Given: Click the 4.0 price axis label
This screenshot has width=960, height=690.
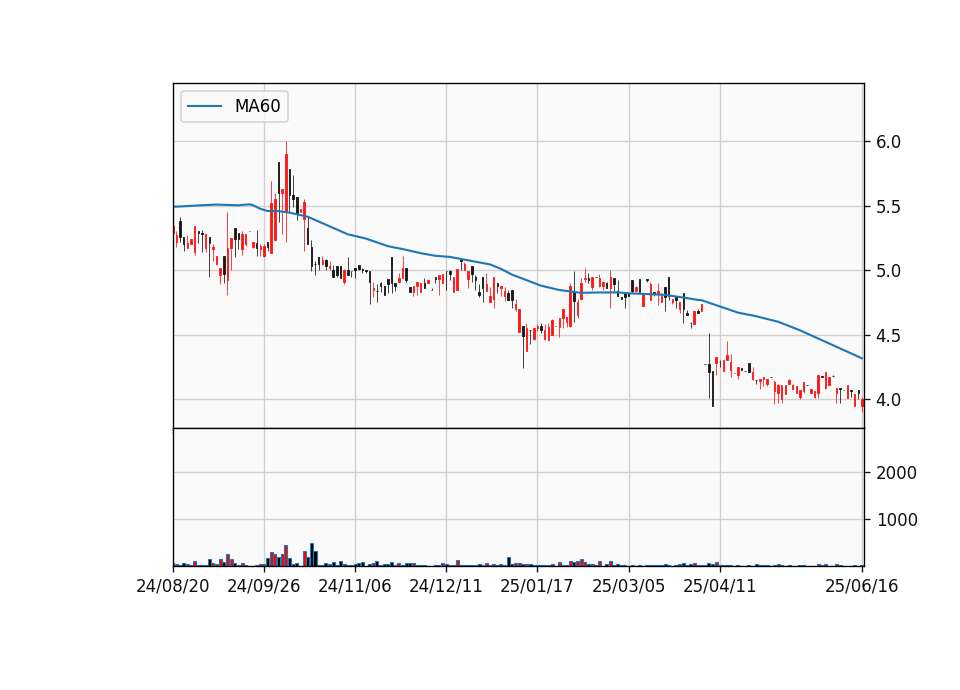Looking at the screenshot, I should pyautogui.click(x=888, y=400).
